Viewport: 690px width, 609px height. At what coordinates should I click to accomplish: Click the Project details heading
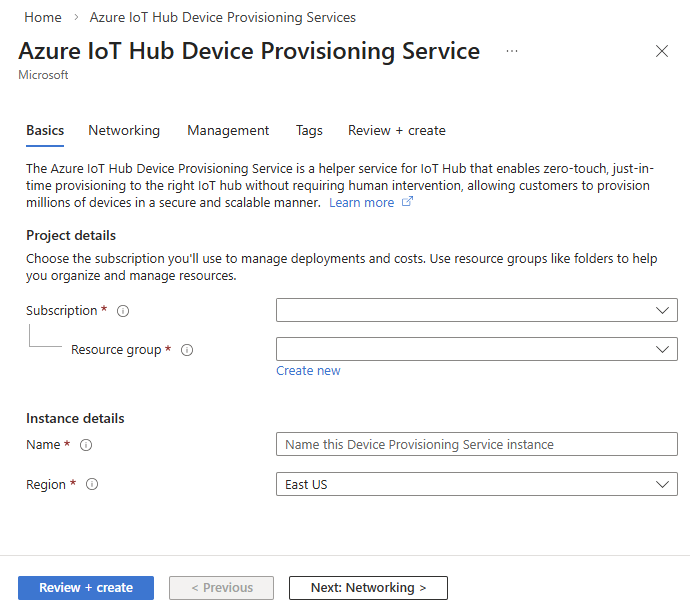point(71,235)
